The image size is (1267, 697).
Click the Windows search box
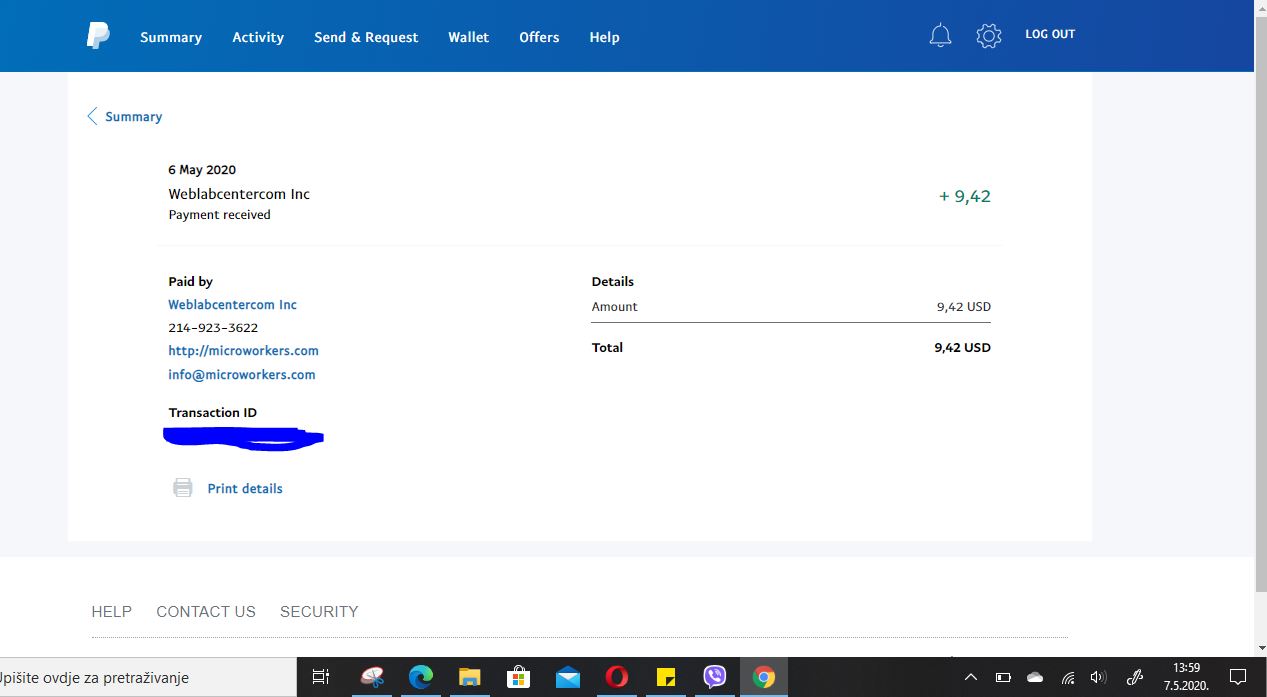click(148, 677)
